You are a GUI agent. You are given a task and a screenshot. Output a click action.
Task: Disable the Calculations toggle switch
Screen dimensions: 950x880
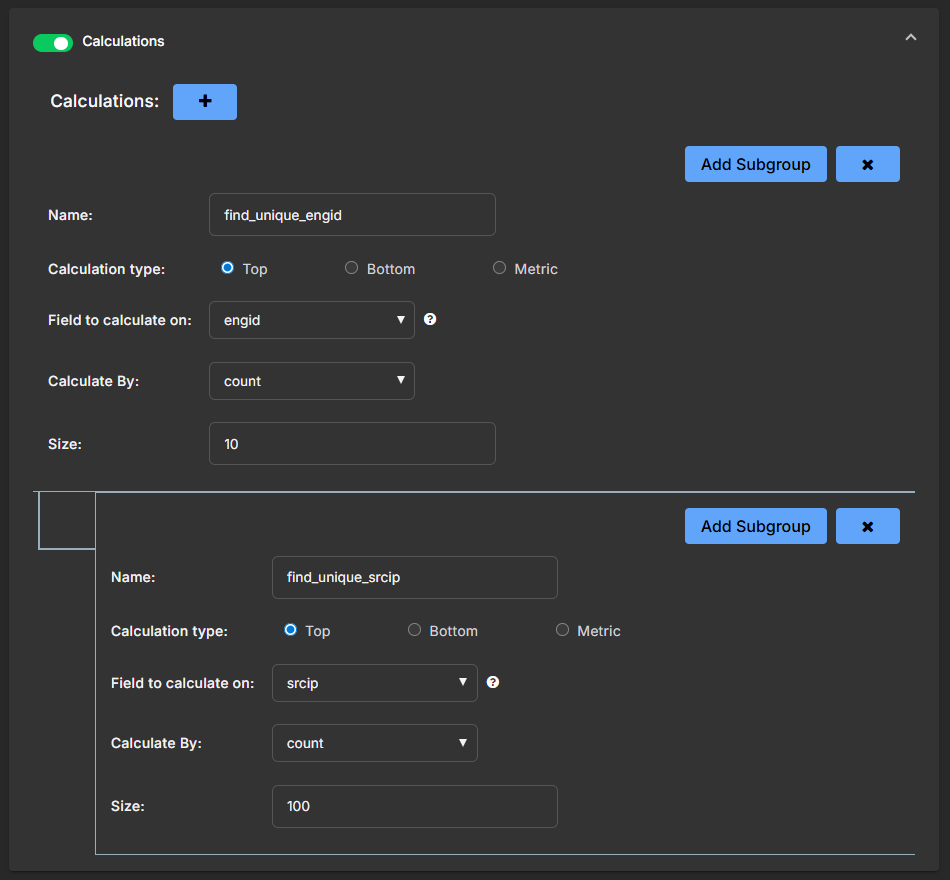pos(53,42)
